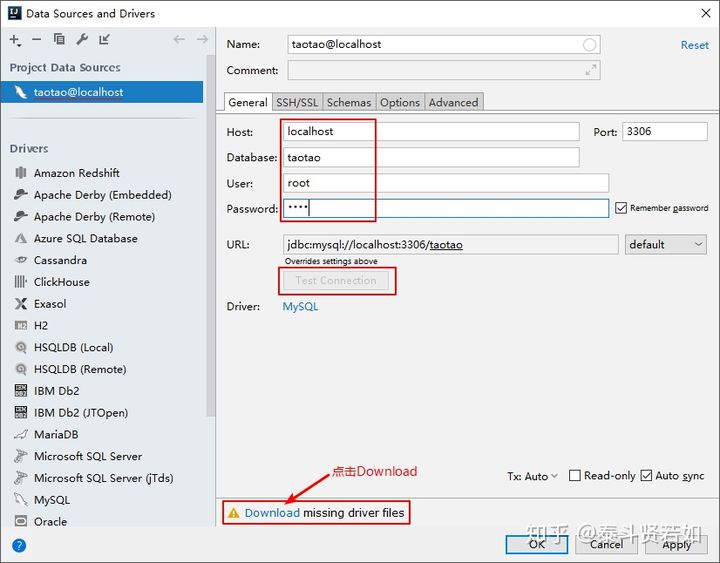Open driver settings wrench icon
This screenshot has height=563, width=720.
point(82,39)
